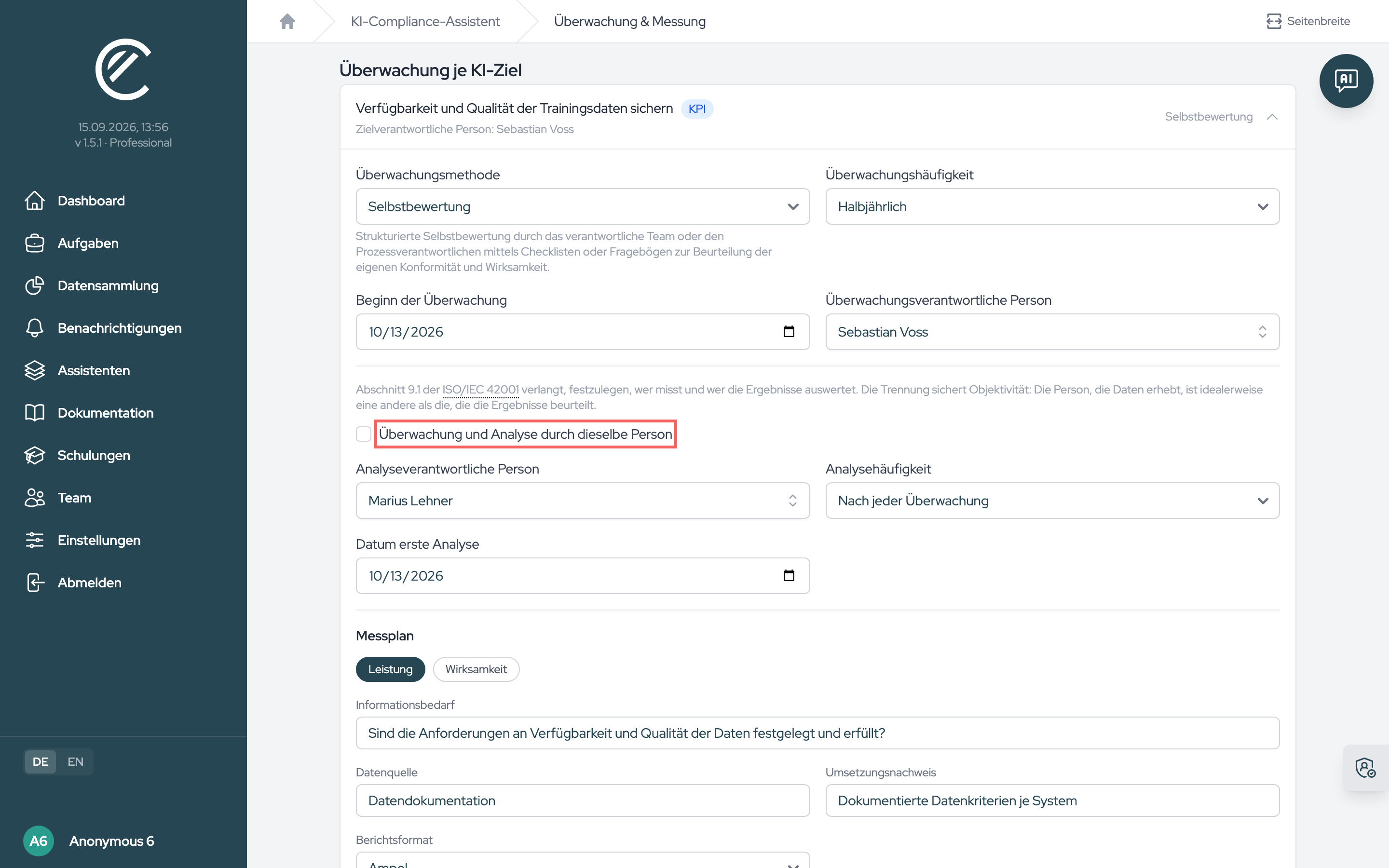Open Analyseverantwortliche Person selector
The image size is (1389, 868).
583,501
